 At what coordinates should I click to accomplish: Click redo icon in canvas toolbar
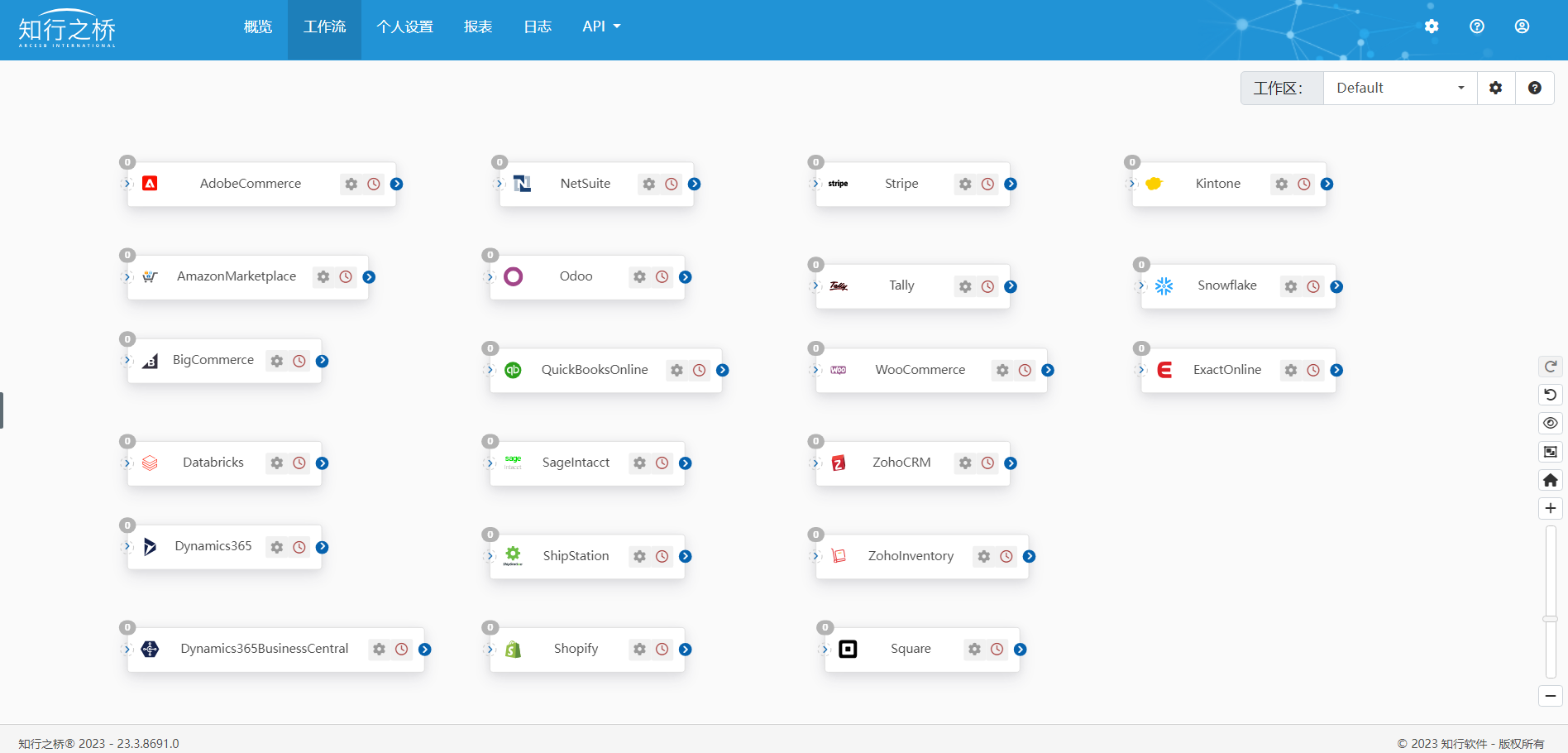click(1551, 367)
